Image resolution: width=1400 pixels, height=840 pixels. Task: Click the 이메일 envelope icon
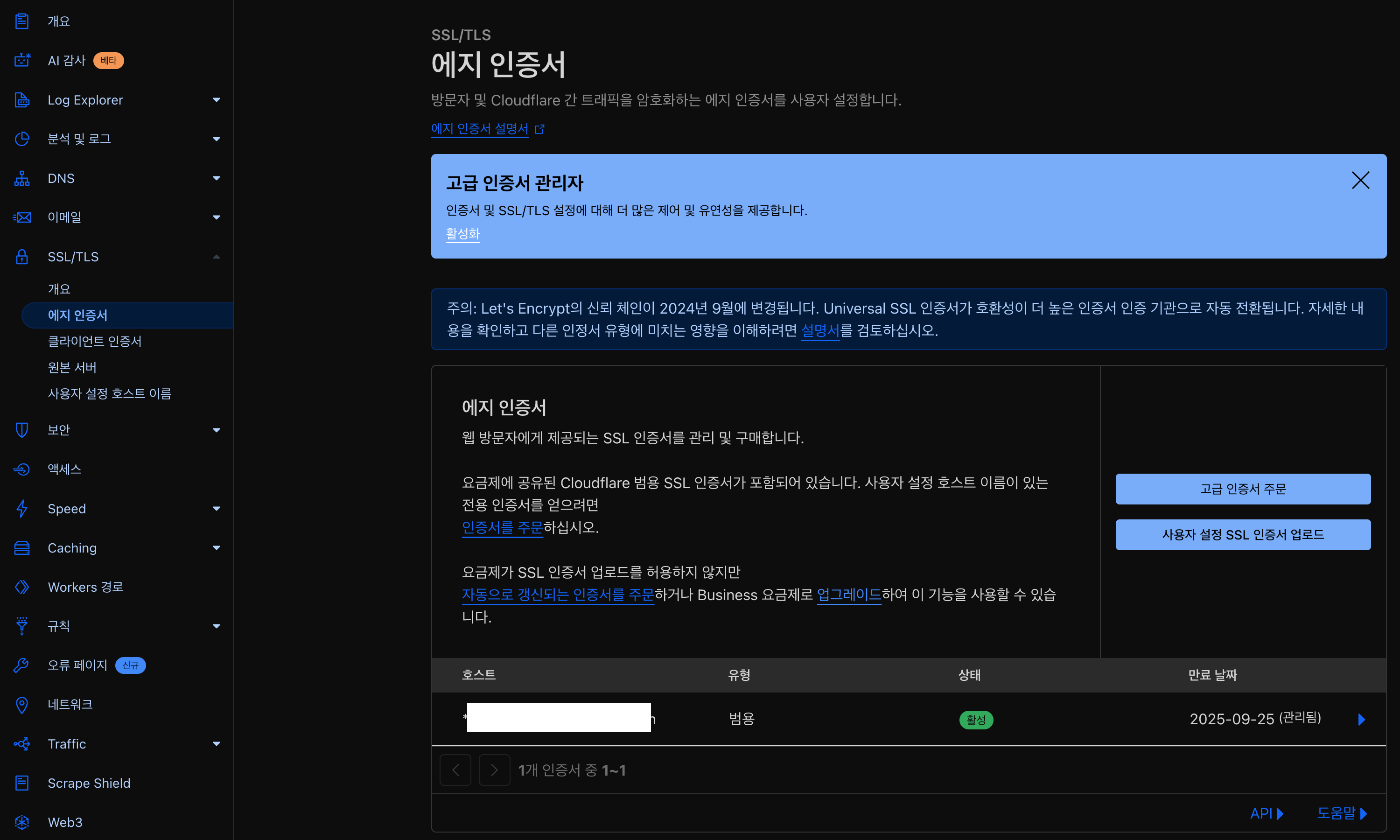[22, 217]
